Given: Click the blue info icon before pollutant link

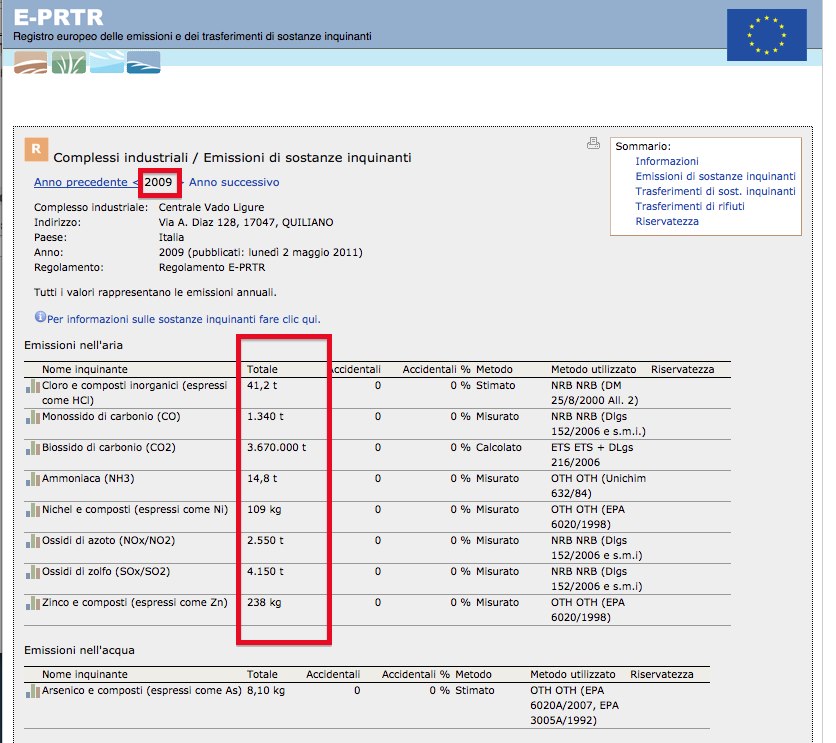Looking at the screenshot, I should tap(40, 317).
